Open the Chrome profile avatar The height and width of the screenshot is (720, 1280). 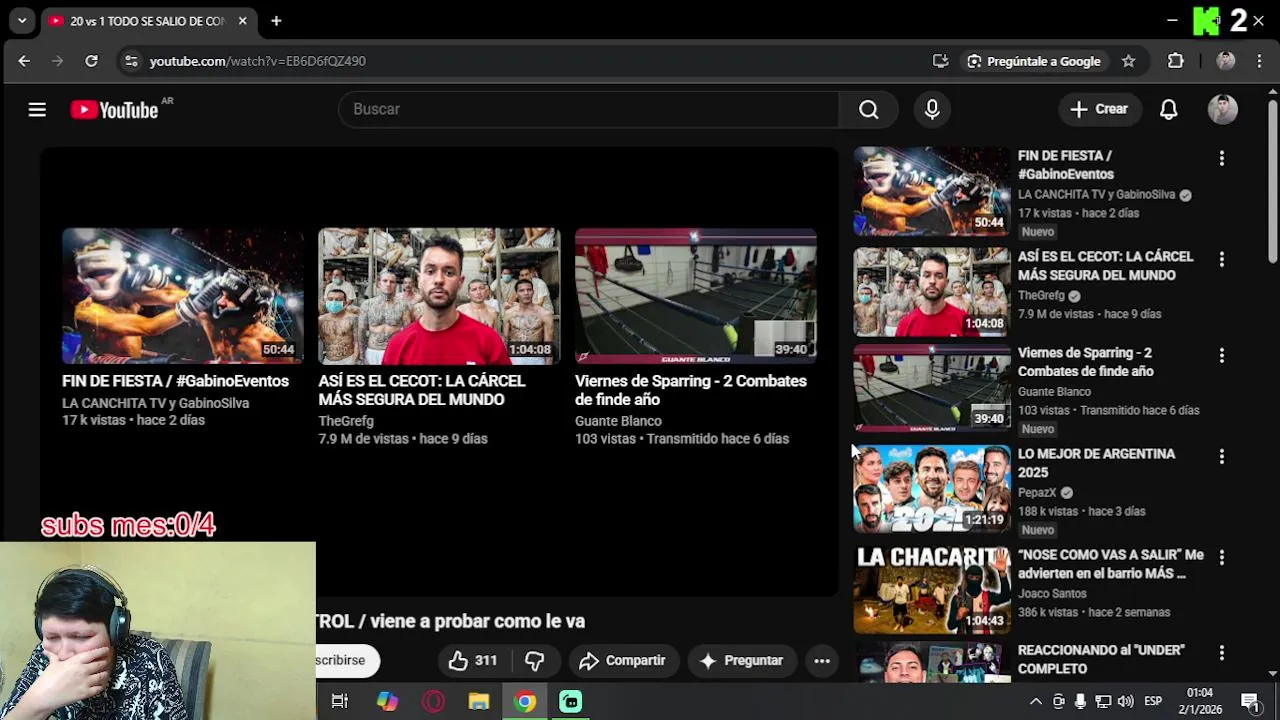1225,61
